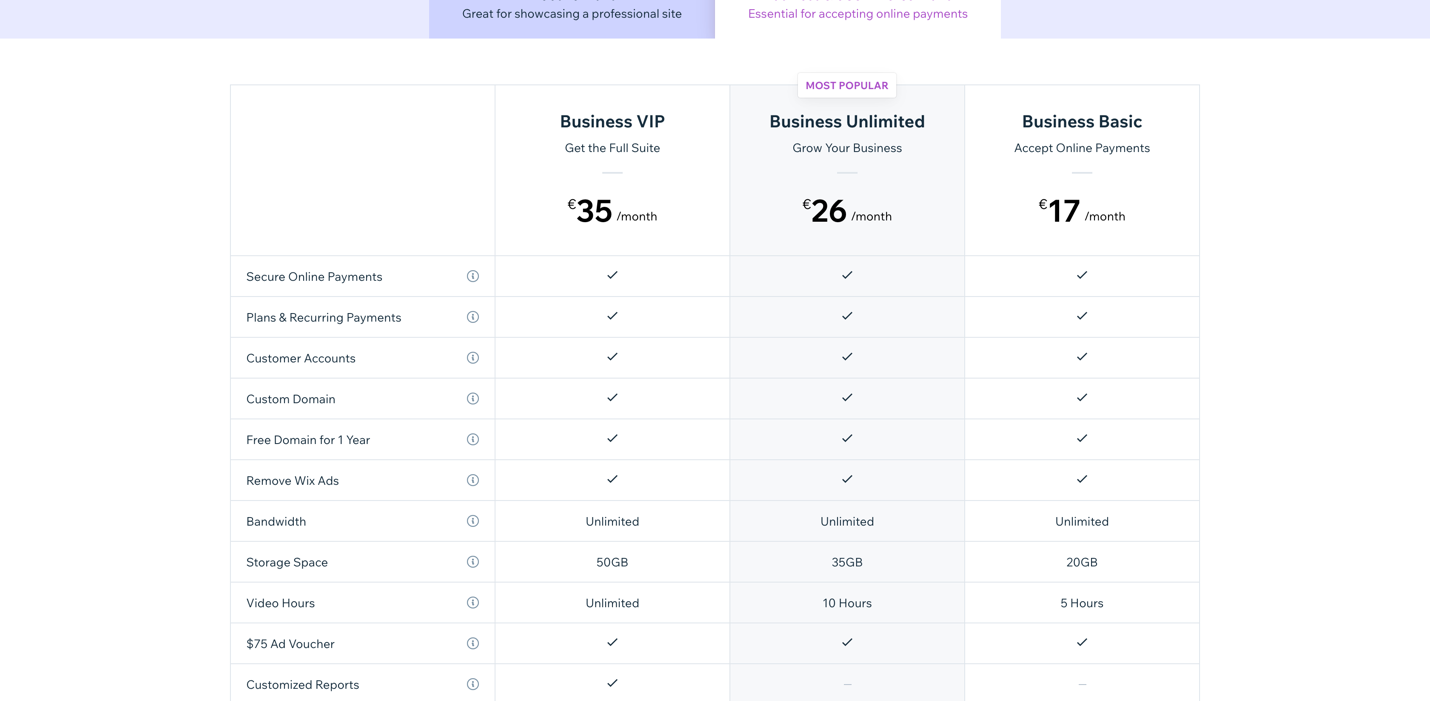
Task: Show info for Storage Space row
Action: coord(473,562)
